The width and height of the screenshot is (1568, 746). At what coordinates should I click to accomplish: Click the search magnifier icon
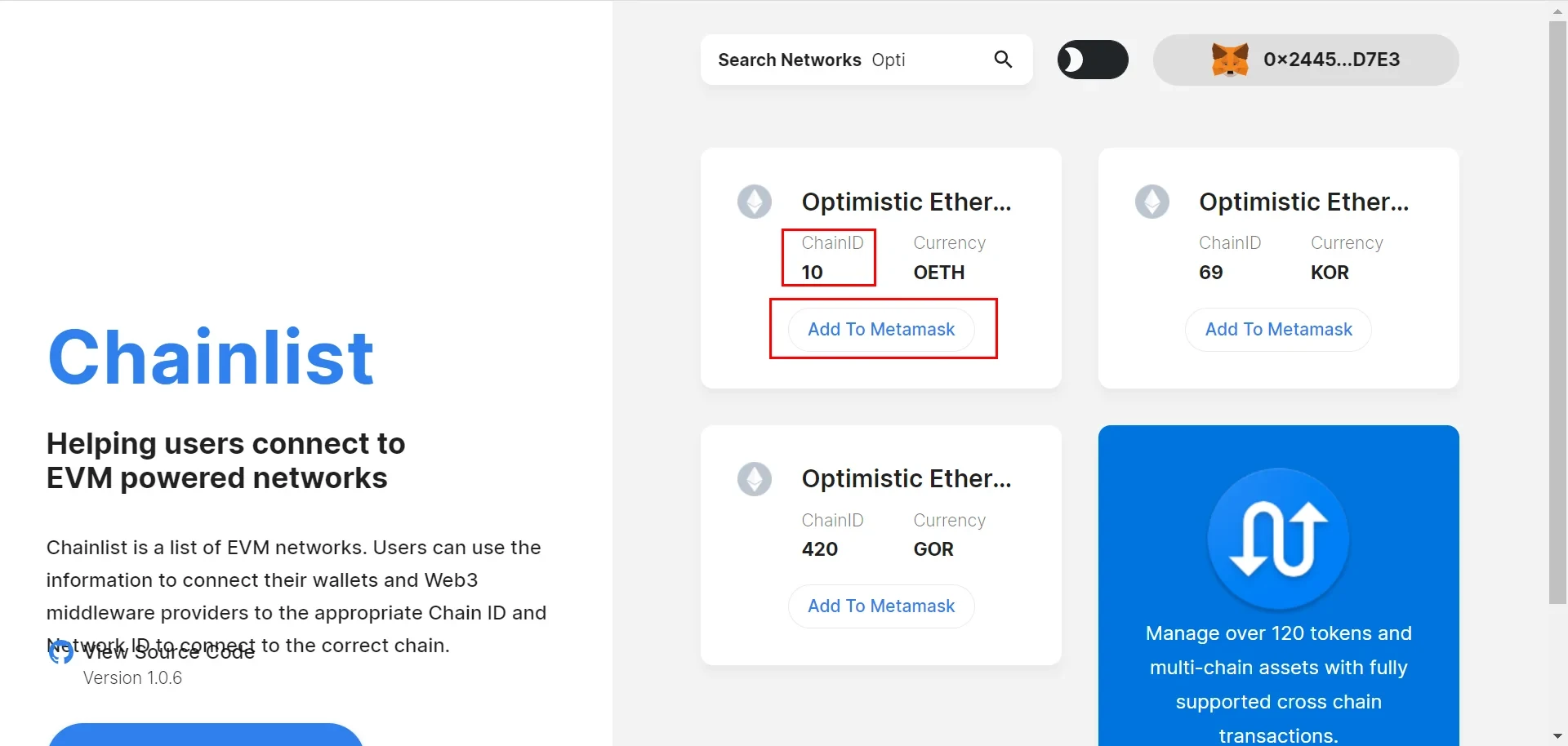point(1003,60)
